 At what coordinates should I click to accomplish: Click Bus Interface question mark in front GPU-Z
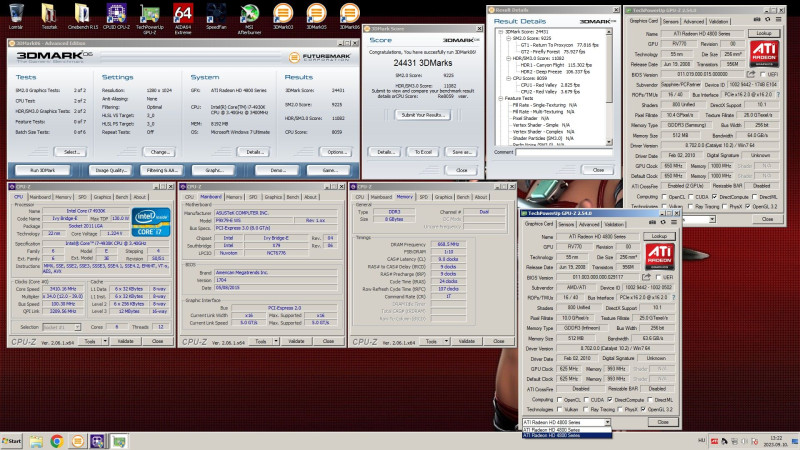673,297
